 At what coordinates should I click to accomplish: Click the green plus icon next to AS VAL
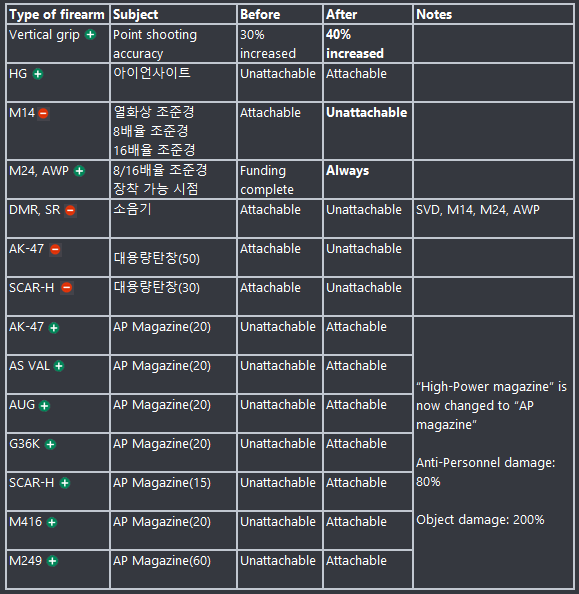coord(59,366)
